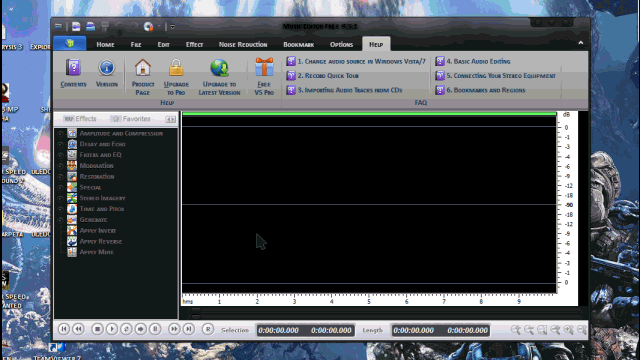Screen dimensions: 640x360
Task: Select the Favorites panel tab
Action: [x=131, y=119]
